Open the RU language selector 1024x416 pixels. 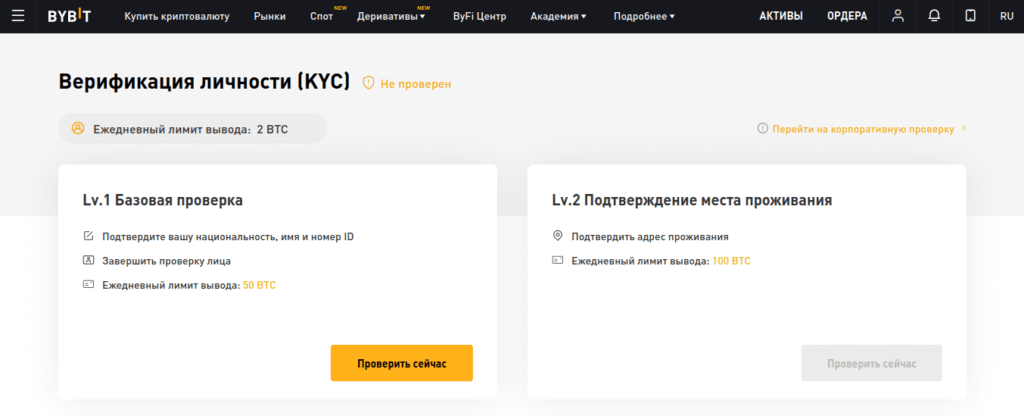click(x=1006, y=16)
